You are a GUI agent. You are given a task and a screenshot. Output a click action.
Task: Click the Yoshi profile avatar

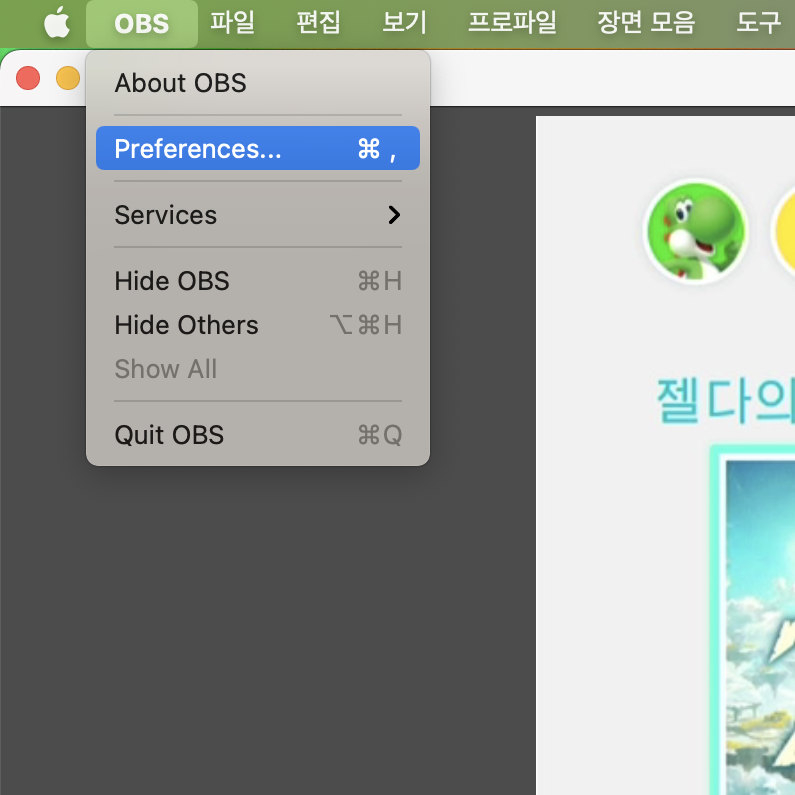click(697, 231)
